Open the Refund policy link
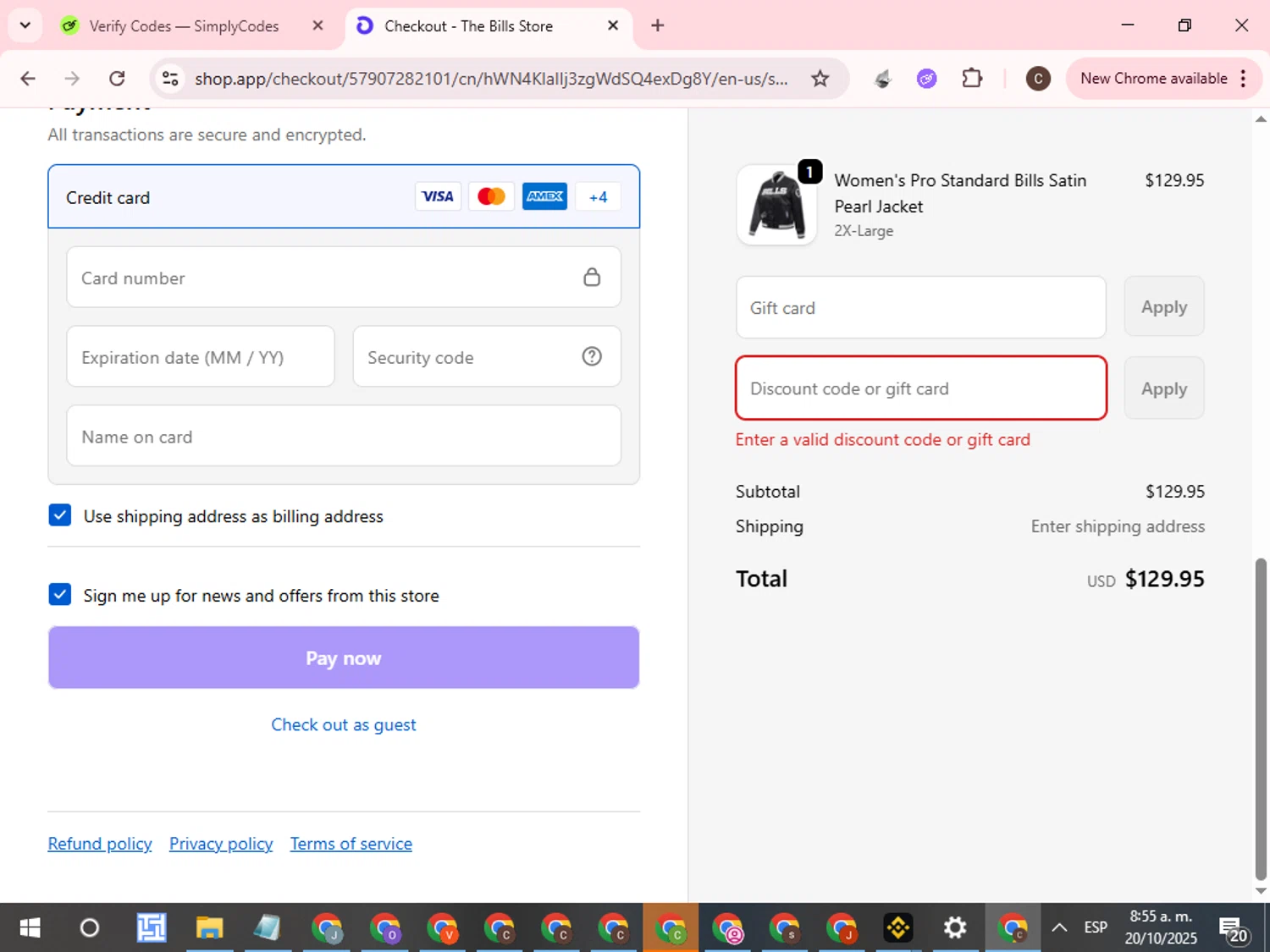 coord(100,844)
